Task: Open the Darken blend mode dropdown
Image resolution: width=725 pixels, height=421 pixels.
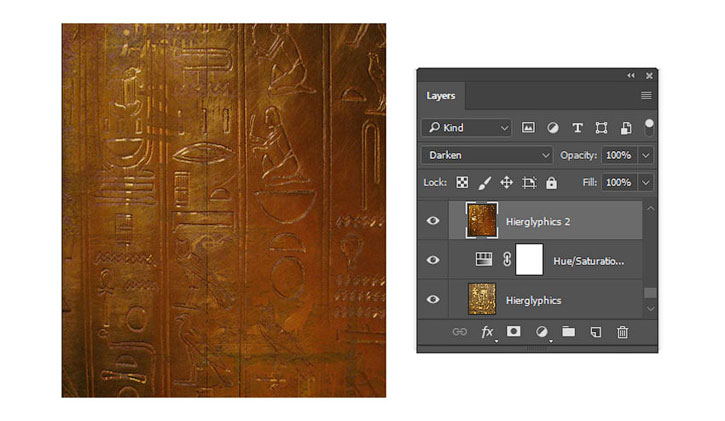Action: [x=487, y=155]
